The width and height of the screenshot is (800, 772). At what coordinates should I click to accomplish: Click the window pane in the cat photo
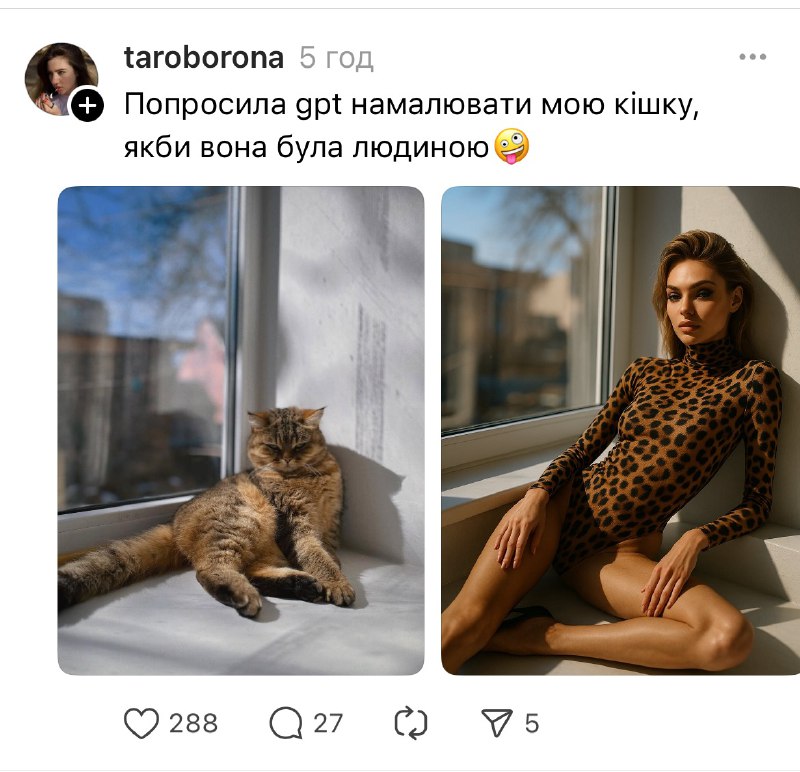pyautogui.click(x=143, y=347)
